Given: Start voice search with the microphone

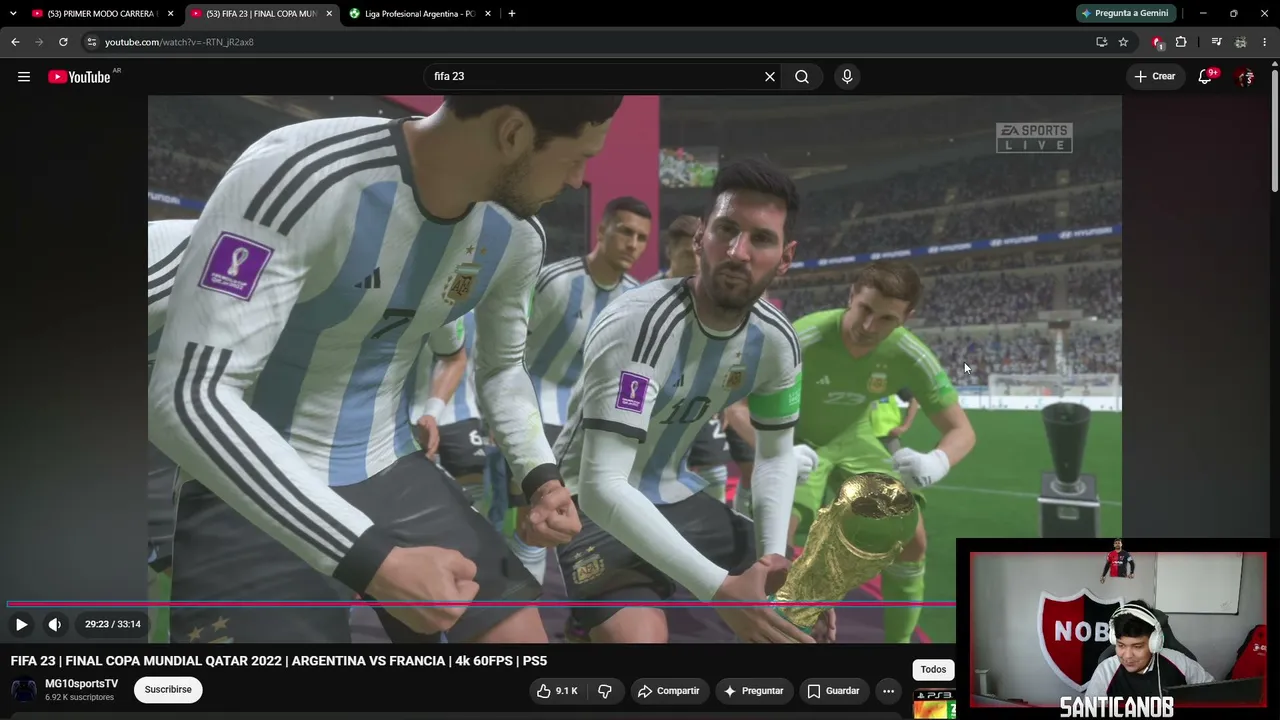Looking at the screenshot, I should pyautogui.click(x=847, y=77).
